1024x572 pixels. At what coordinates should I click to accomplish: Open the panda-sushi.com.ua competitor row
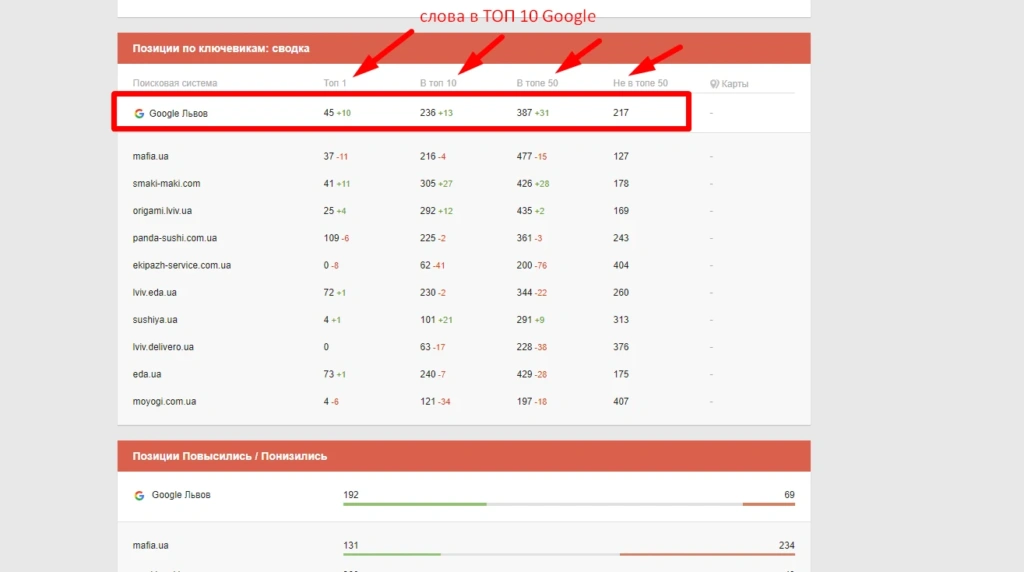pos(464,238)
